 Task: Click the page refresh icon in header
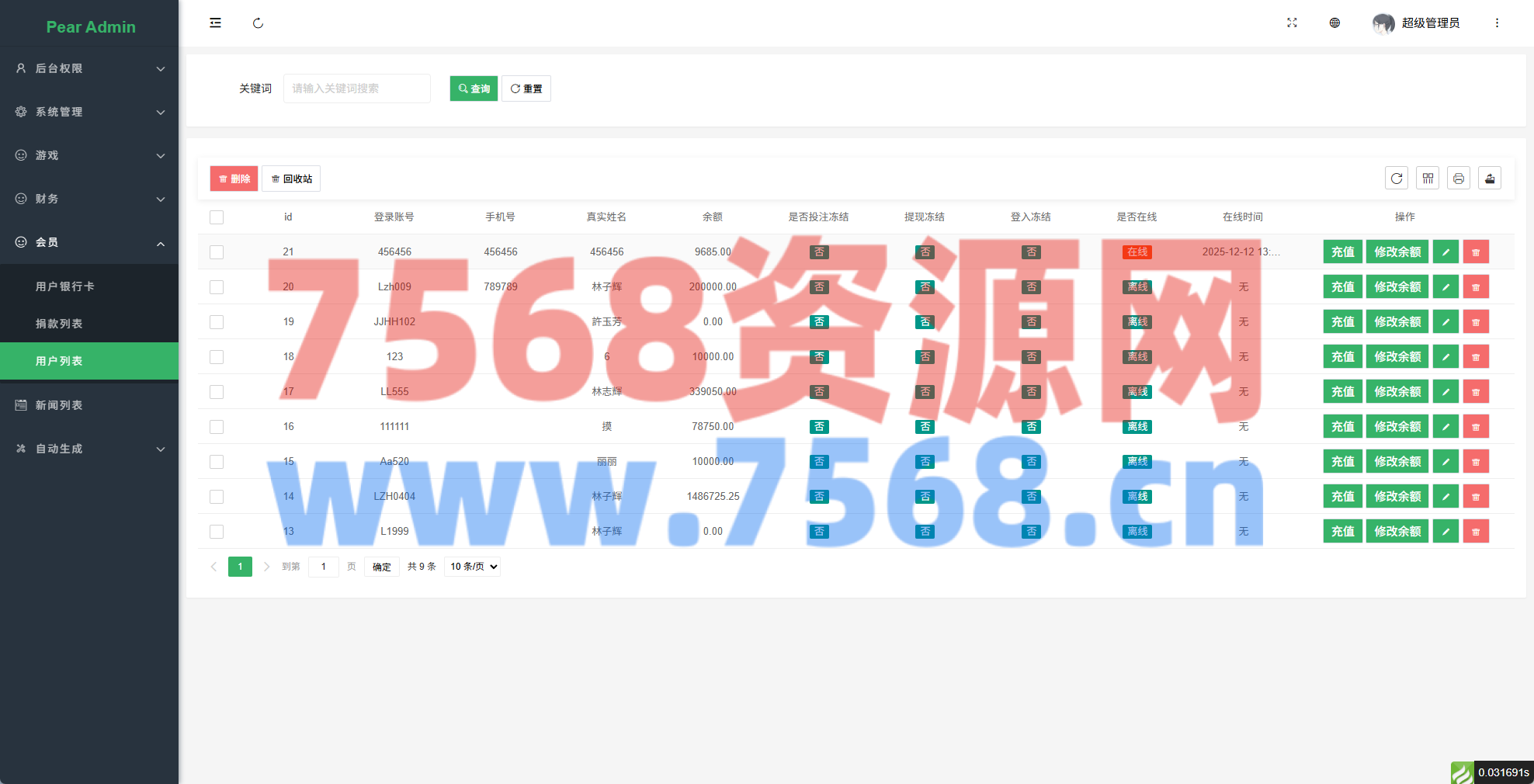(258, 23)
